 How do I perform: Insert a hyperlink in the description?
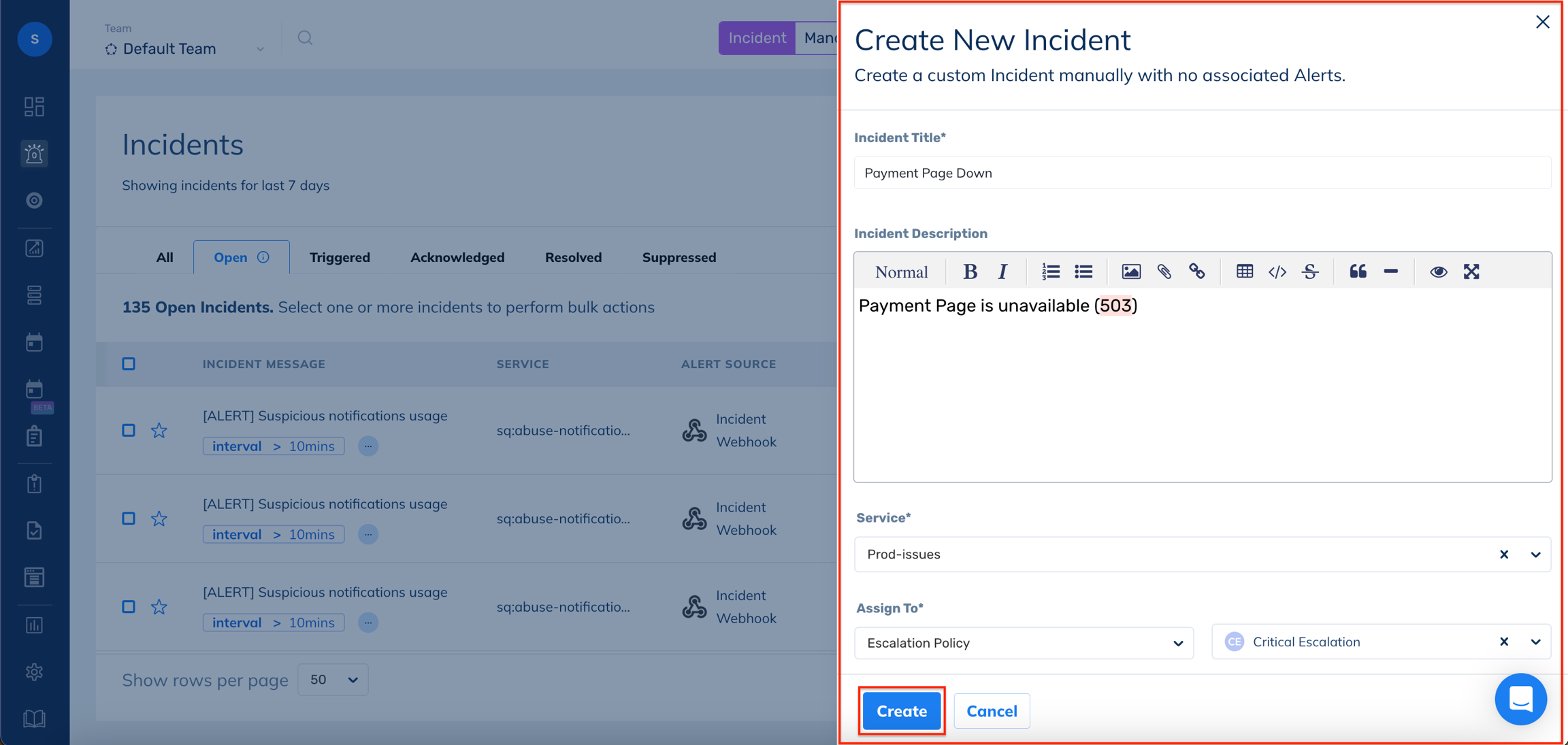pyautogui.click(x=1197, y=272)
